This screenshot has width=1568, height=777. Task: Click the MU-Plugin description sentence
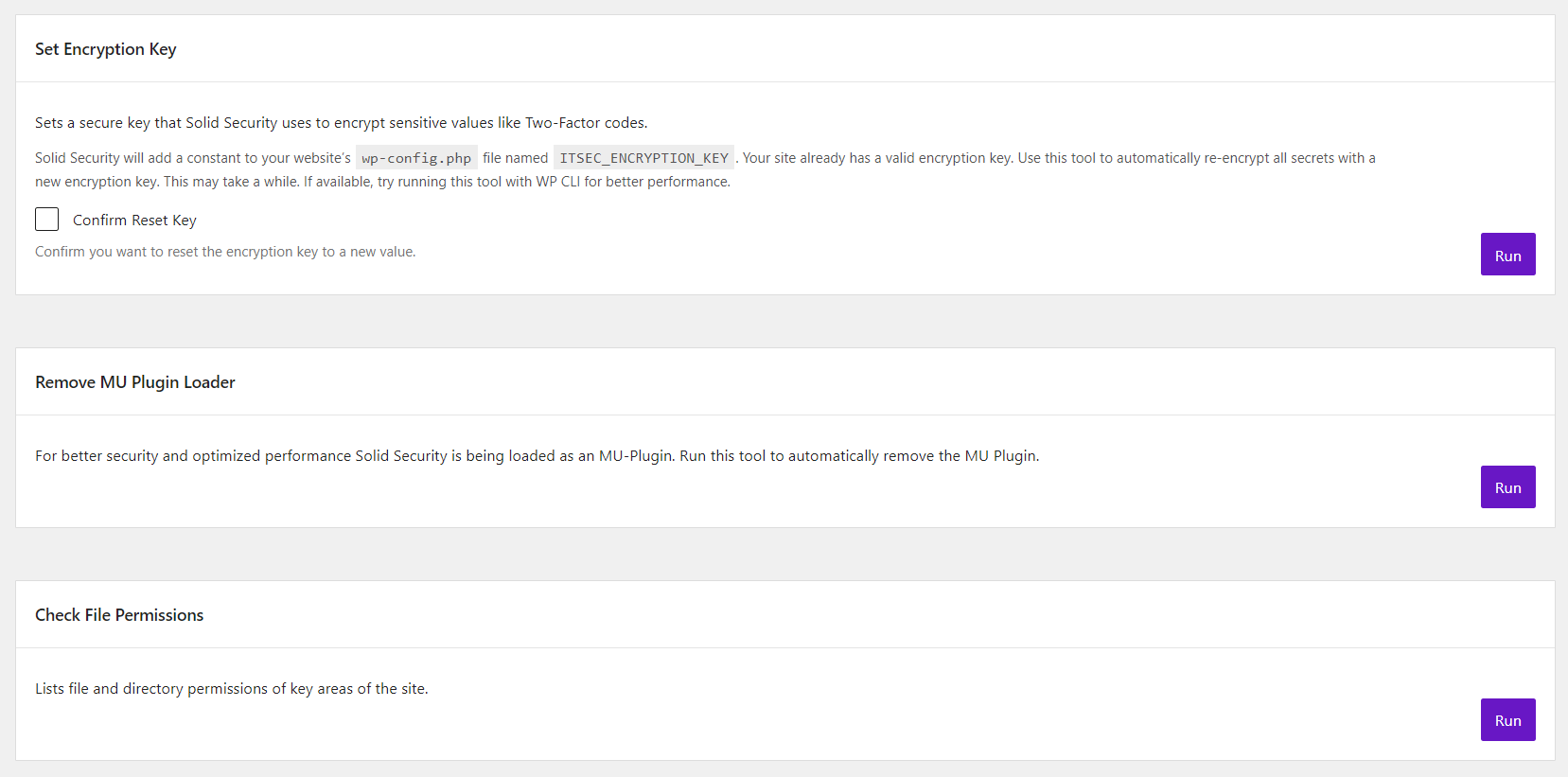coord(355,456)
